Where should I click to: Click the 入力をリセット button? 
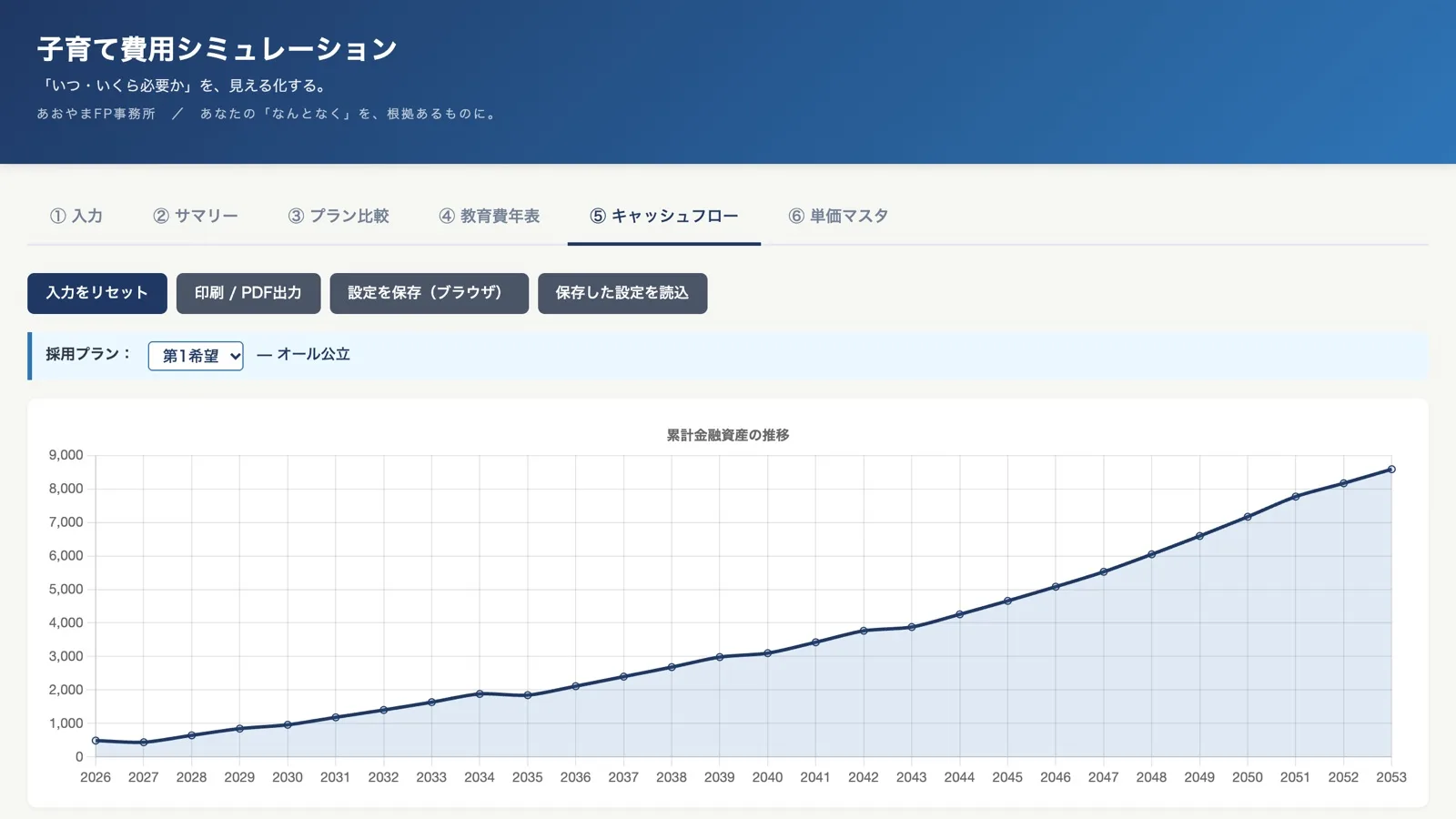[97, 293]
